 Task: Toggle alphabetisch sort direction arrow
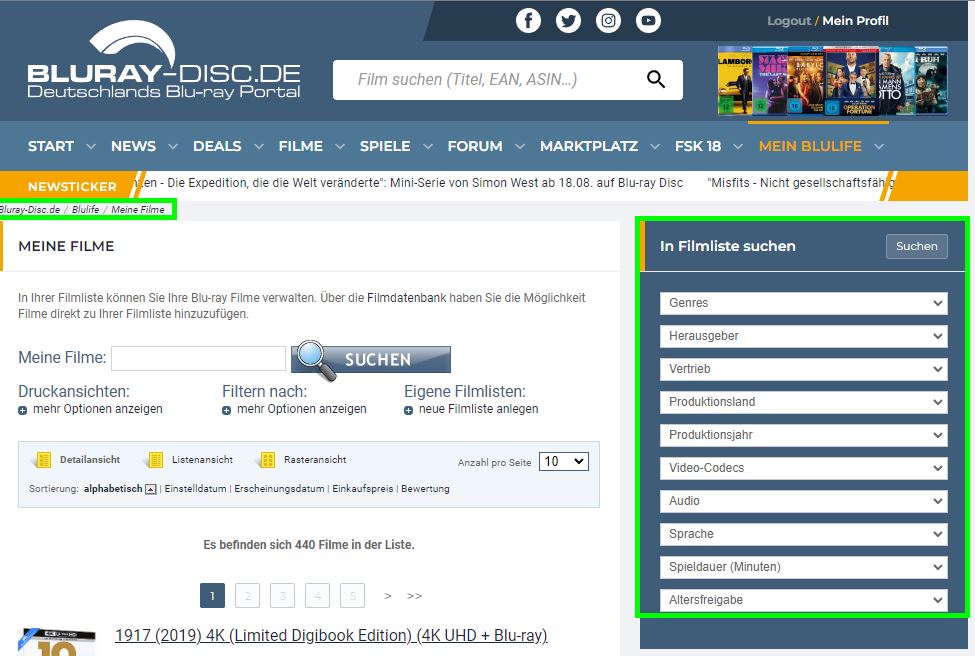coord(150,489)
